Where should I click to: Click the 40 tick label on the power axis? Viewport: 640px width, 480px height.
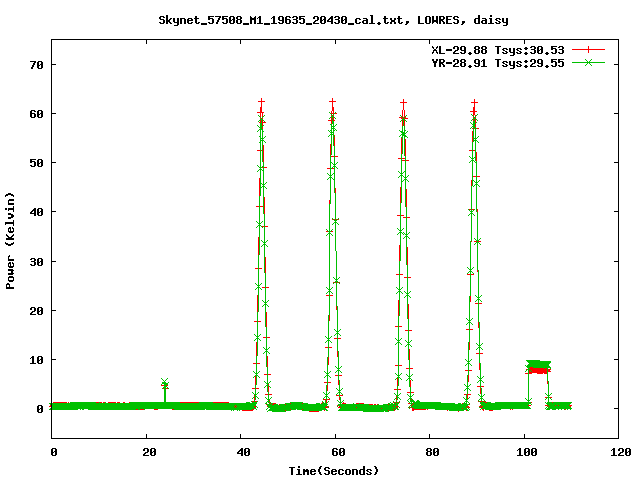click(36, 212)
